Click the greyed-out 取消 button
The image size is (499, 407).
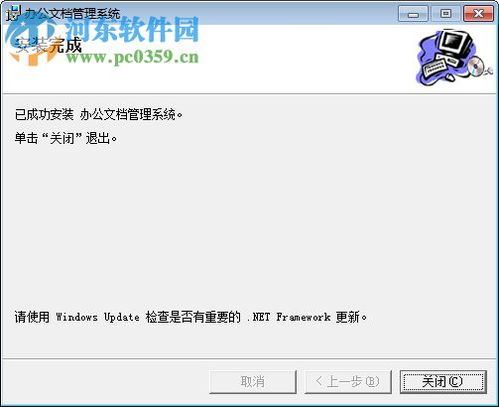(x=253, y=382)
